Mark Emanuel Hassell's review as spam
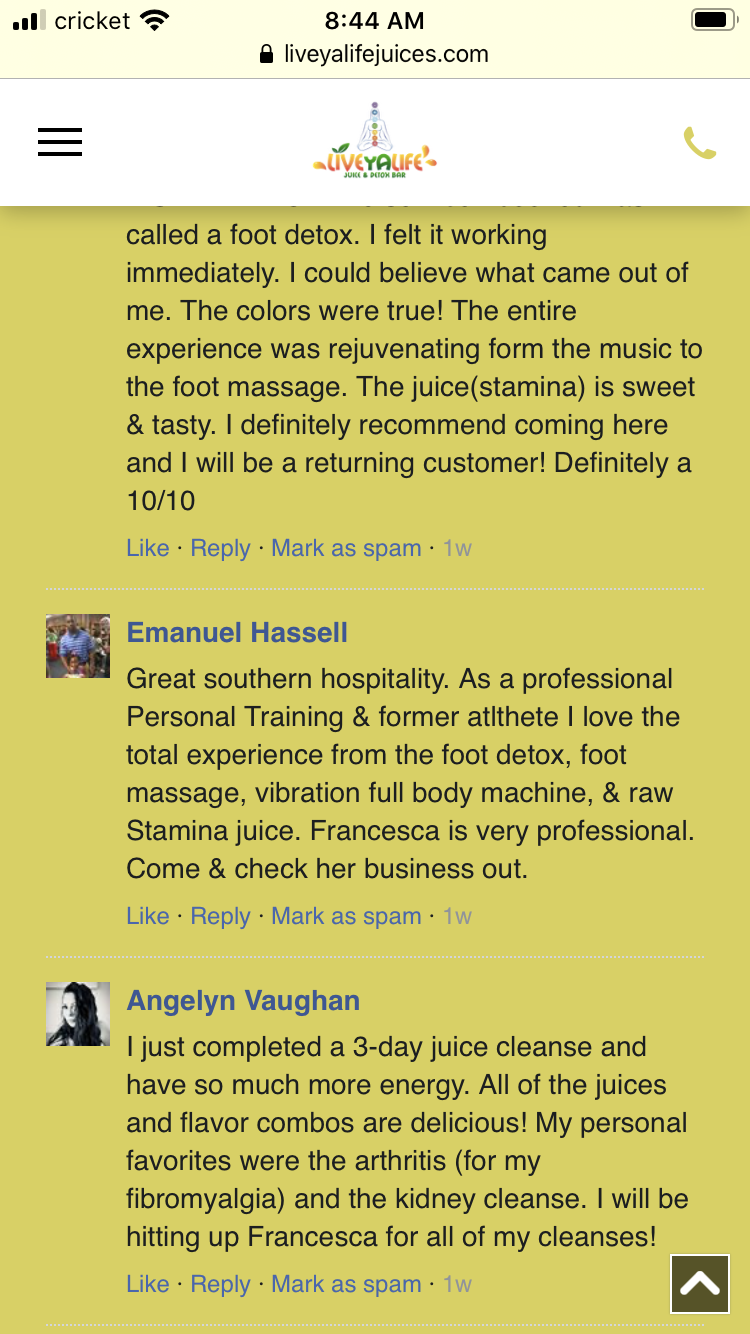The width and height of the screenshot is (750, 1334). point(346,916)
